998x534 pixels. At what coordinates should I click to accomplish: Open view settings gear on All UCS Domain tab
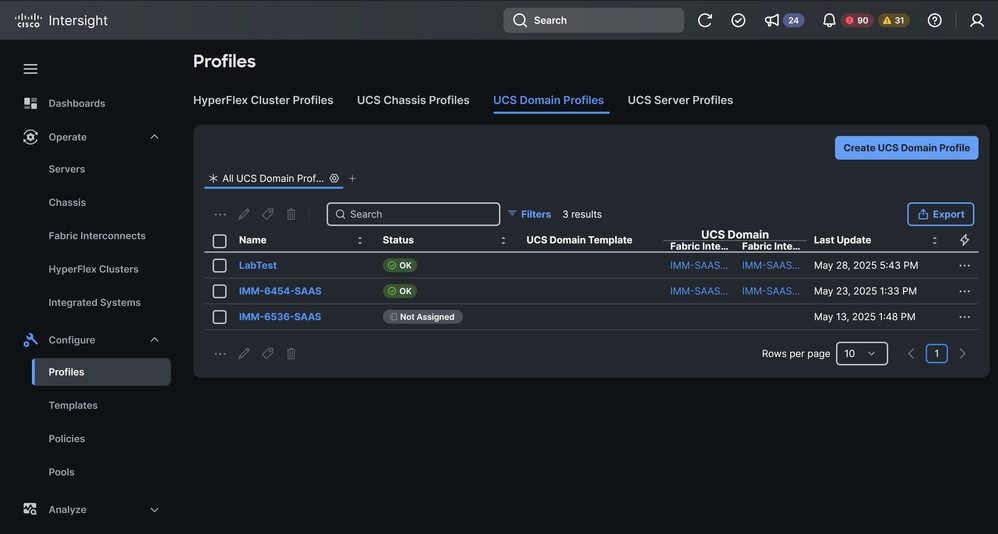tap(334, 178)
